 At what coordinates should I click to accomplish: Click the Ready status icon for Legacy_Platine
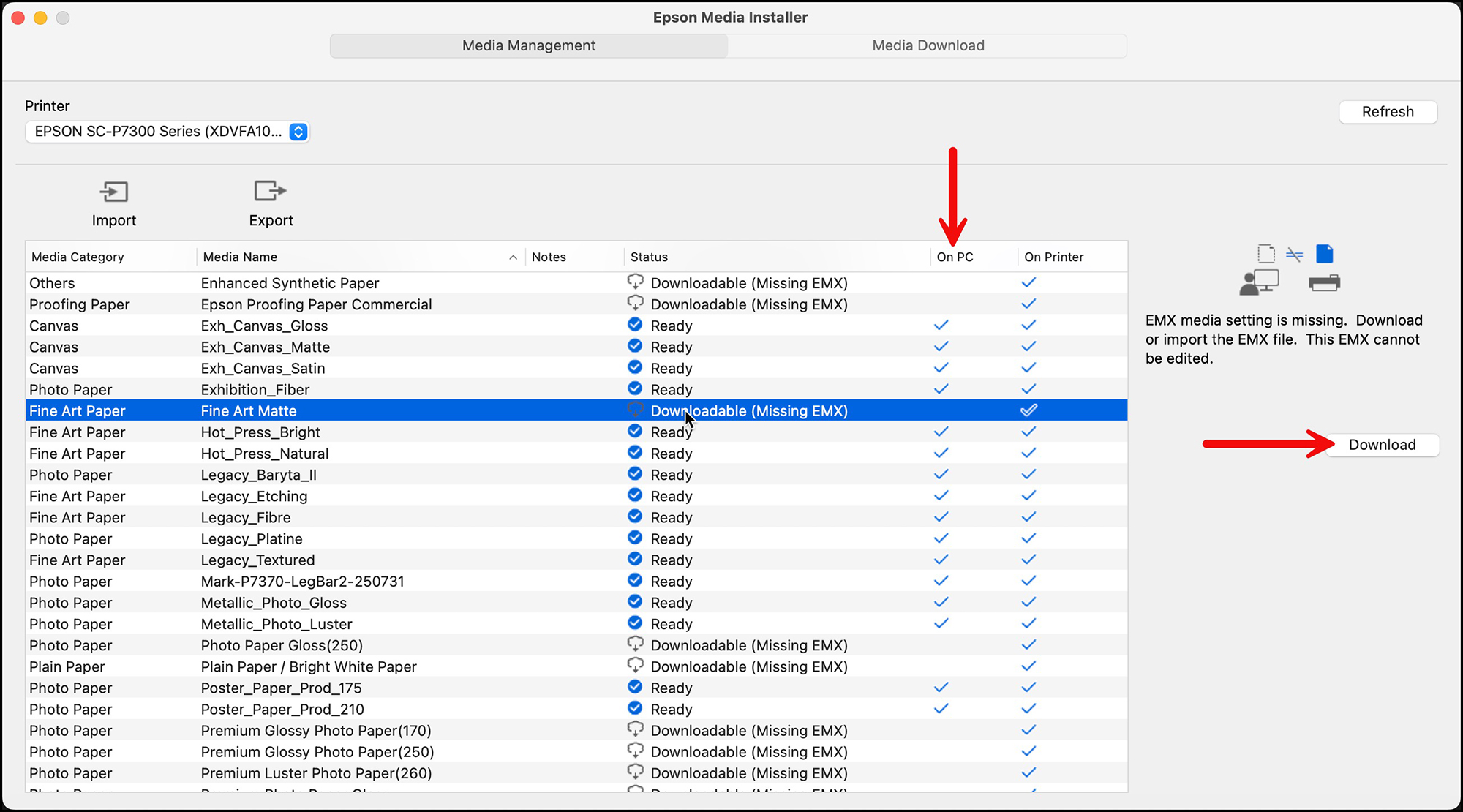click(x=635, y=538)
